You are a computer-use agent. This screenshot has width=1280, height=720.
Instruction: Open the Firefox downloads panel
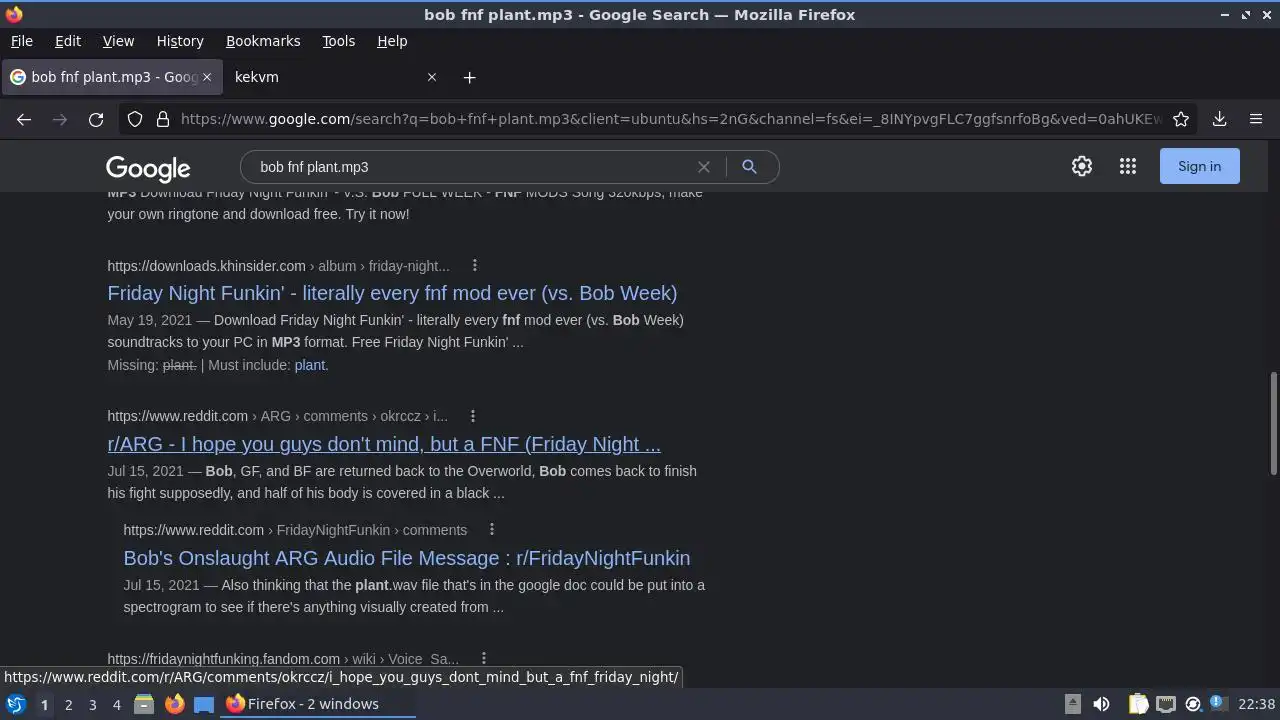[1219, 119]
